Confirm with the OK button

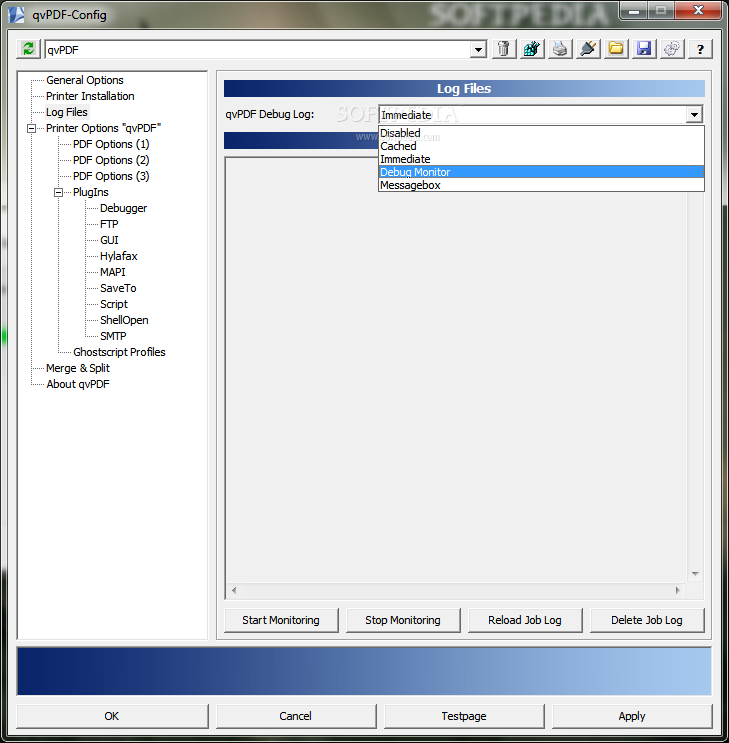[112, 716]
